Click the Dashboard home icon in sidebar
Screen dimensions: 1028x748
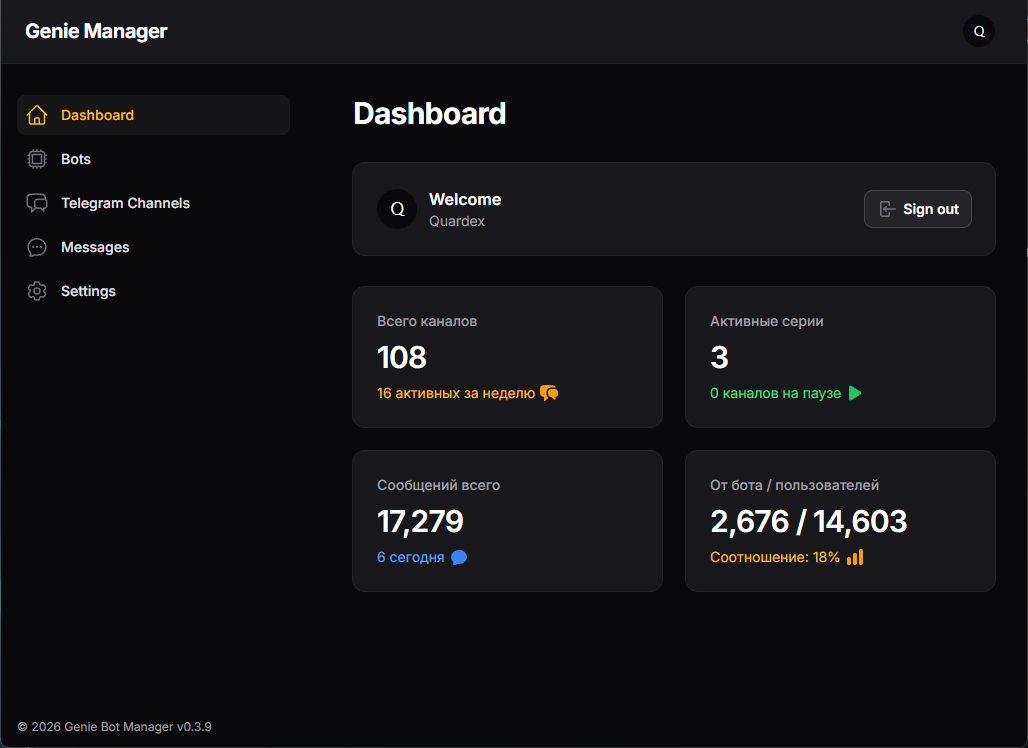tap(37, 115)
